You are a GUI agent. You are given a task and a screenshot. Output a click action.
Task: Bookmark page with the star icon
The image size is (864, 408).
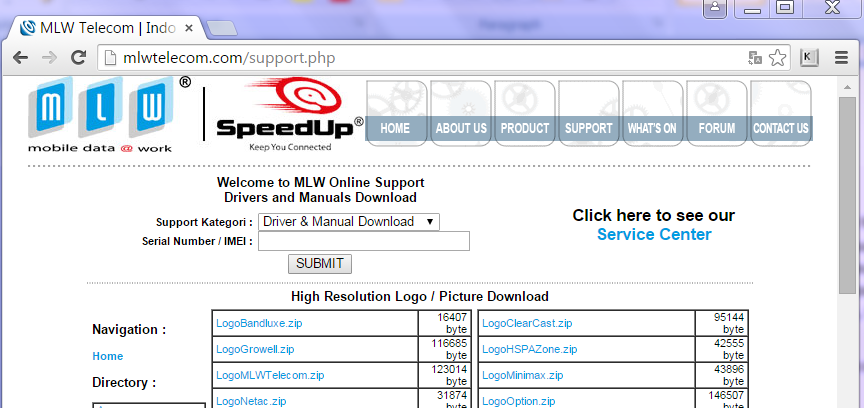pyautogui.click(x=777, y=57)
